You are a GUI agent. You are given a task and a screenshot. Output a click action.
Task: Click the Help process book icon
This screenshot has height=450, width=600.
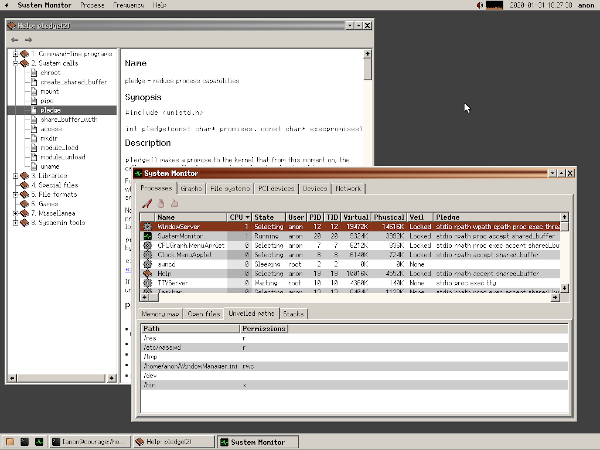[148, 274]
